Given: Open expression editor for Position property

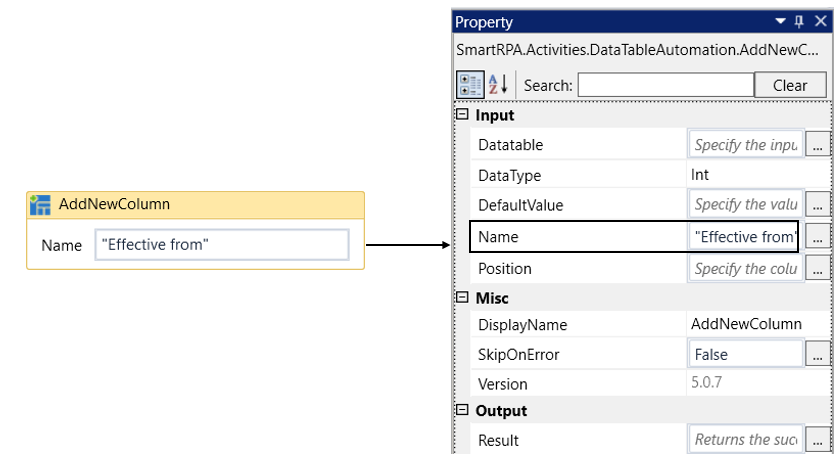Looking at the screenshot, I should coord(817,269).
